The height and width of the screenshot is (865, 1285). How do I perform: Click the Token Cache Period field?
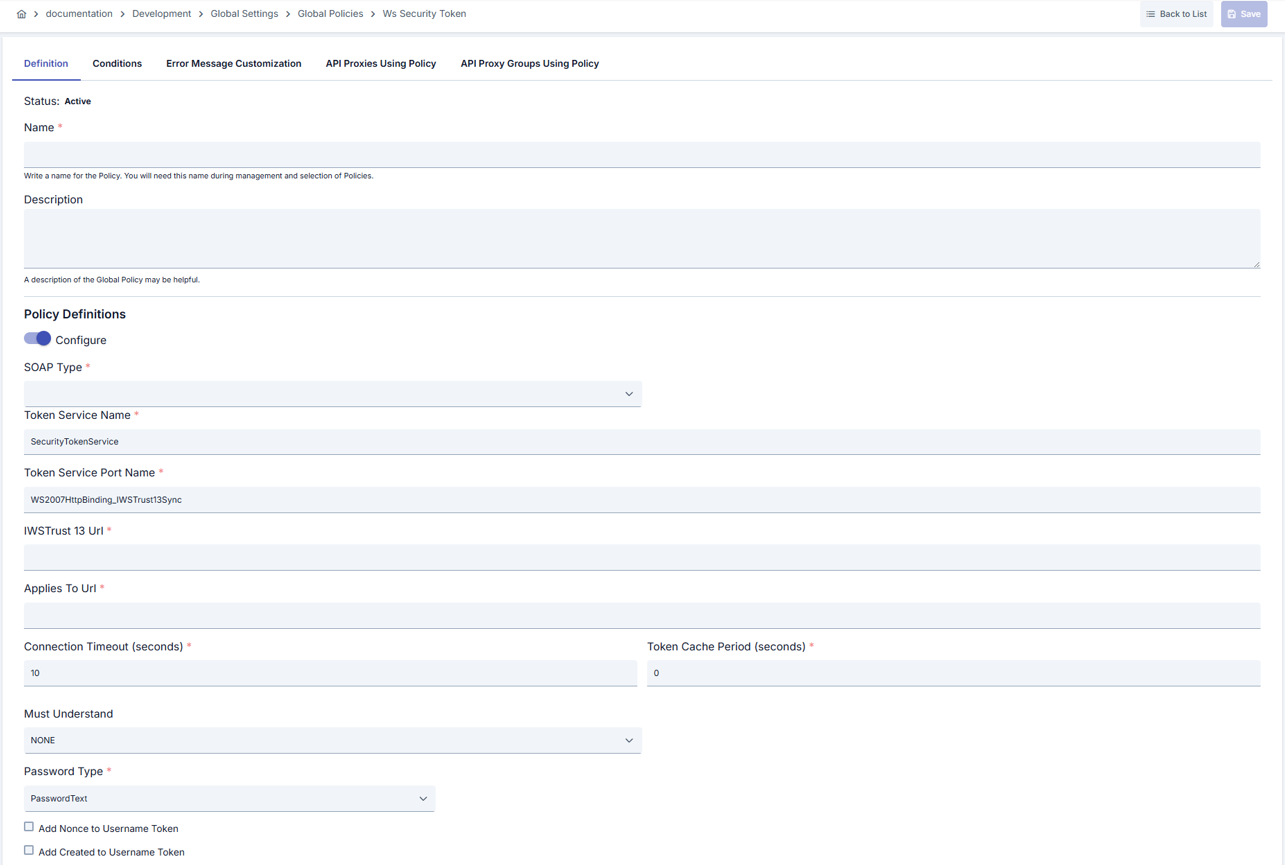point(954,674)
